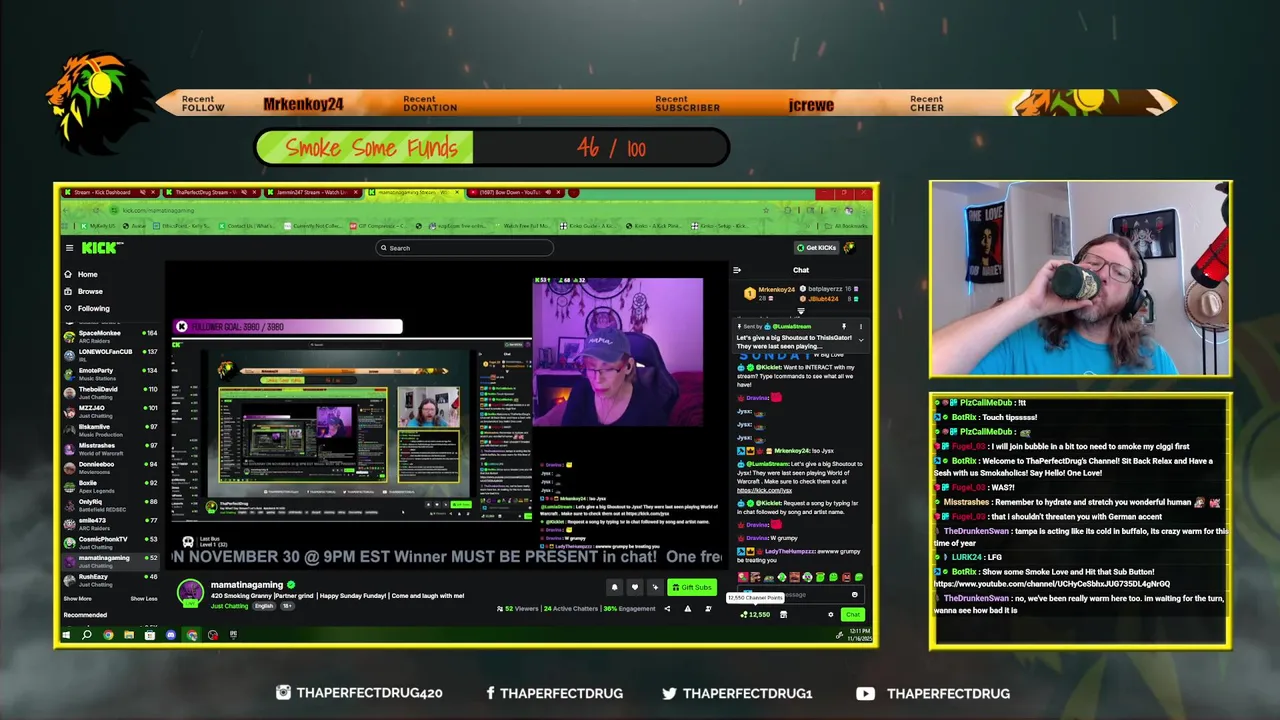The width and height of the screenshot is (1280, 720).
Task: Open the profile avatar next to Get KICKs
Action: (x=850, y=248)
